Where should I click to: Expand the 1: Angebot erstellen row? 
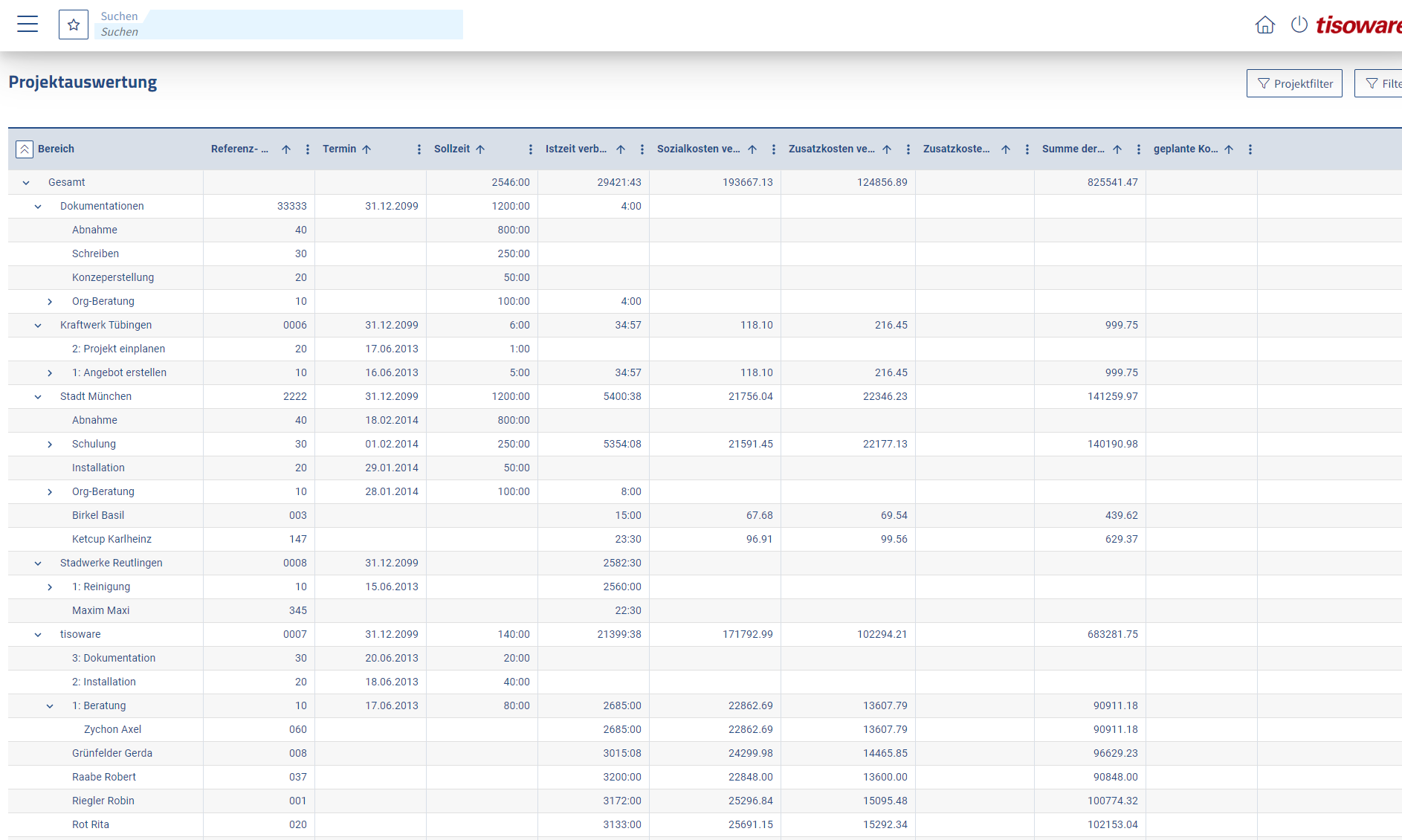(50, 373)
